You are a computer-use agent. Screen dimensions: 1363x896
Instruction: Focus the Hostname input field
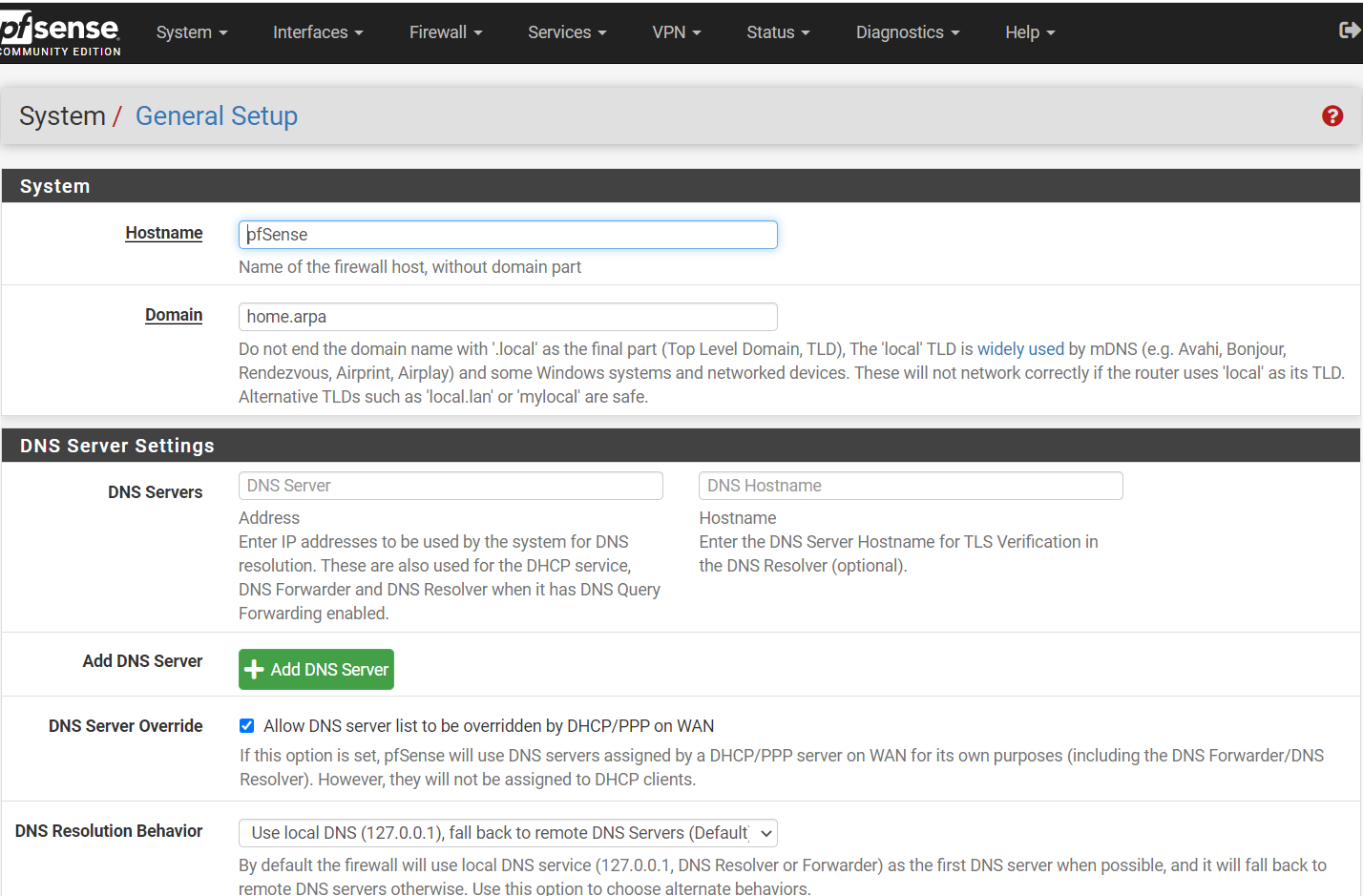[508, 235]
